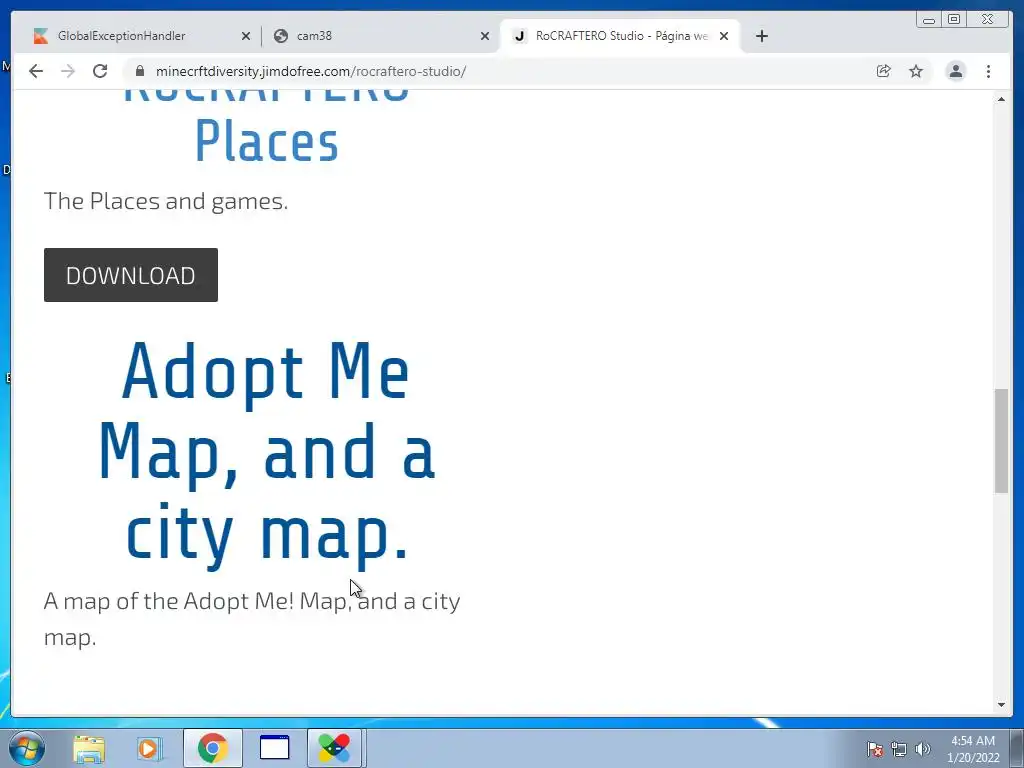Share this page via share icon
The width and height of the screenshot is (1024, 768).
[x=884, y=71]
